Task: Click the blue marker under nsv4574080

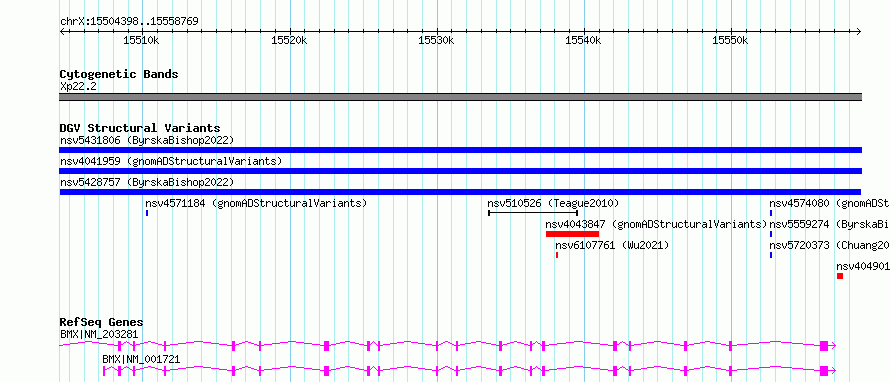Action: 771,213
